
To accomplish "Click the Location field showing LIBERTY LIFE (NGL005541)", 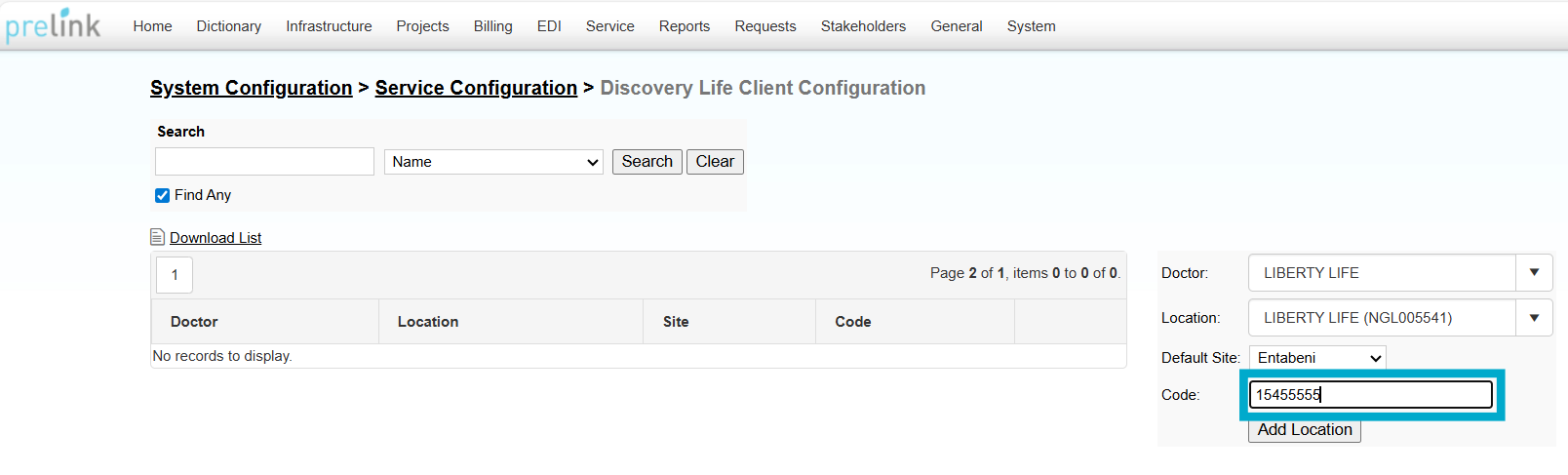I will [x=1382, y=318].
